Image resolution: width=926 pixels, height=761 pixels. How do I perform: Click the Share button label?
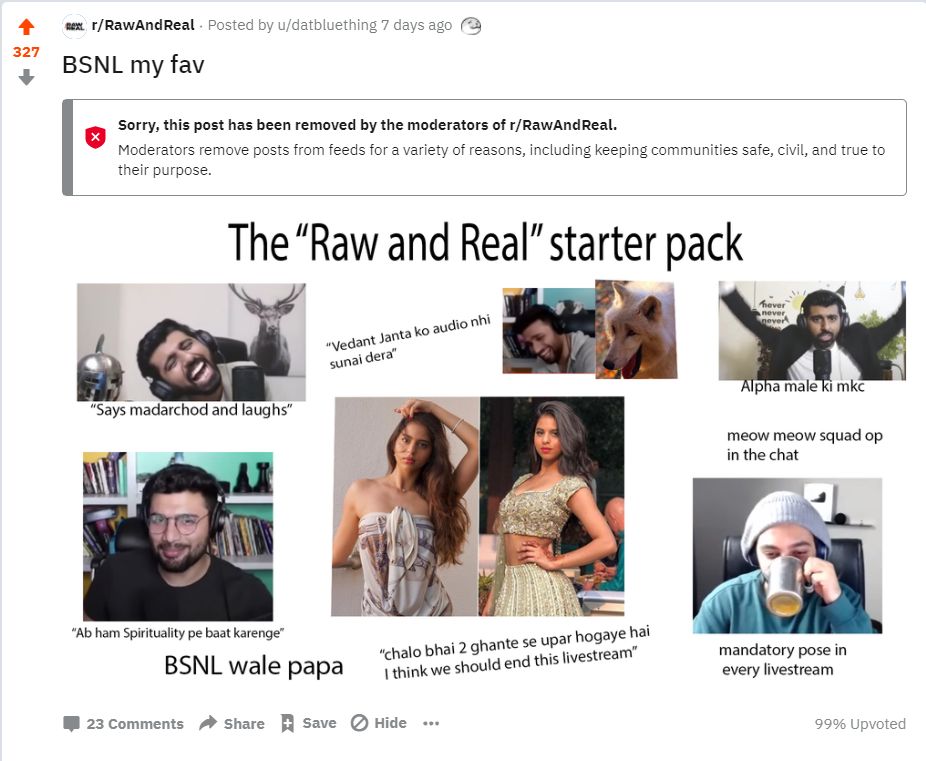(244, 724)
